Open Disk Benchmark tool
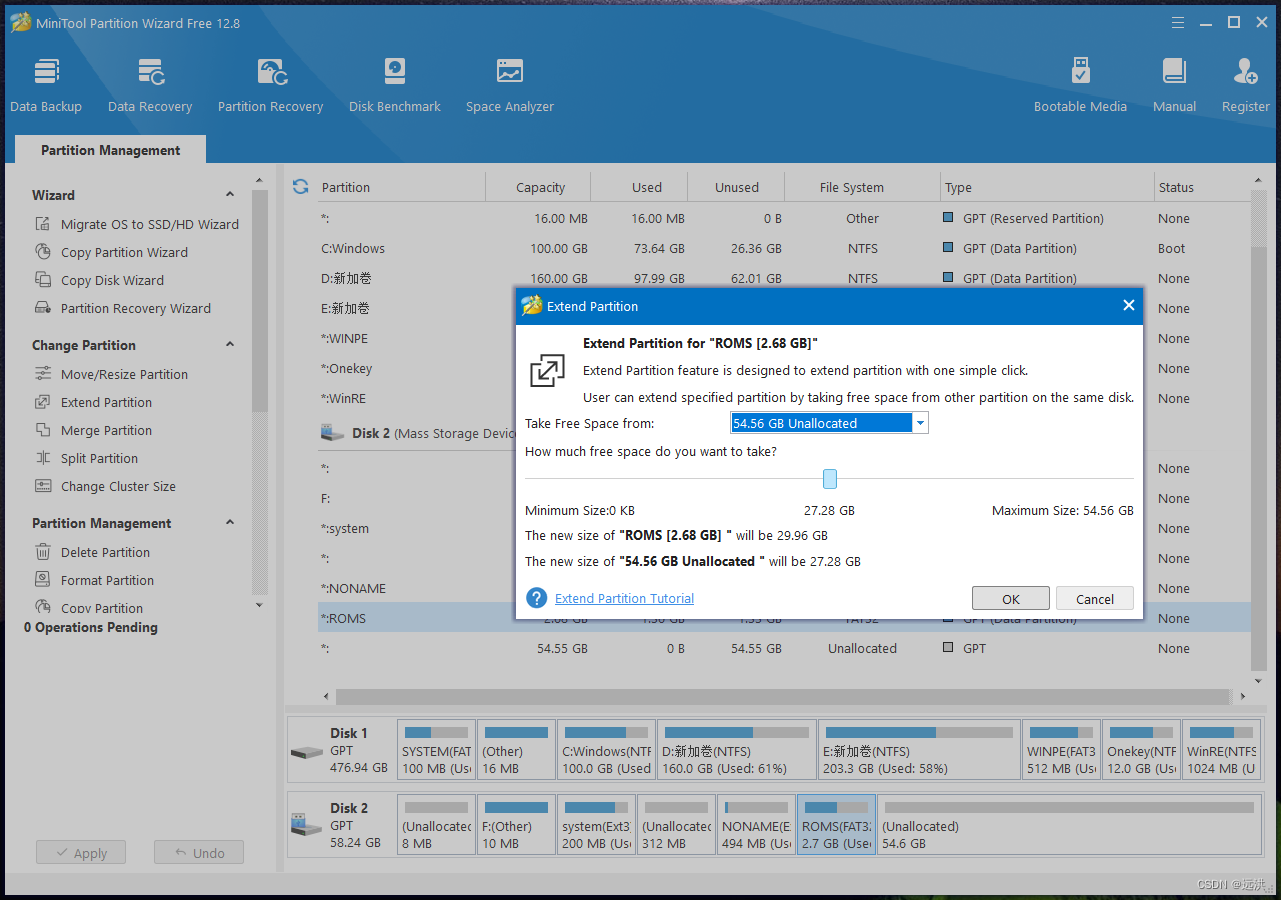The width and height of the screenshot is (1281, 900). [x=394, y=85]
